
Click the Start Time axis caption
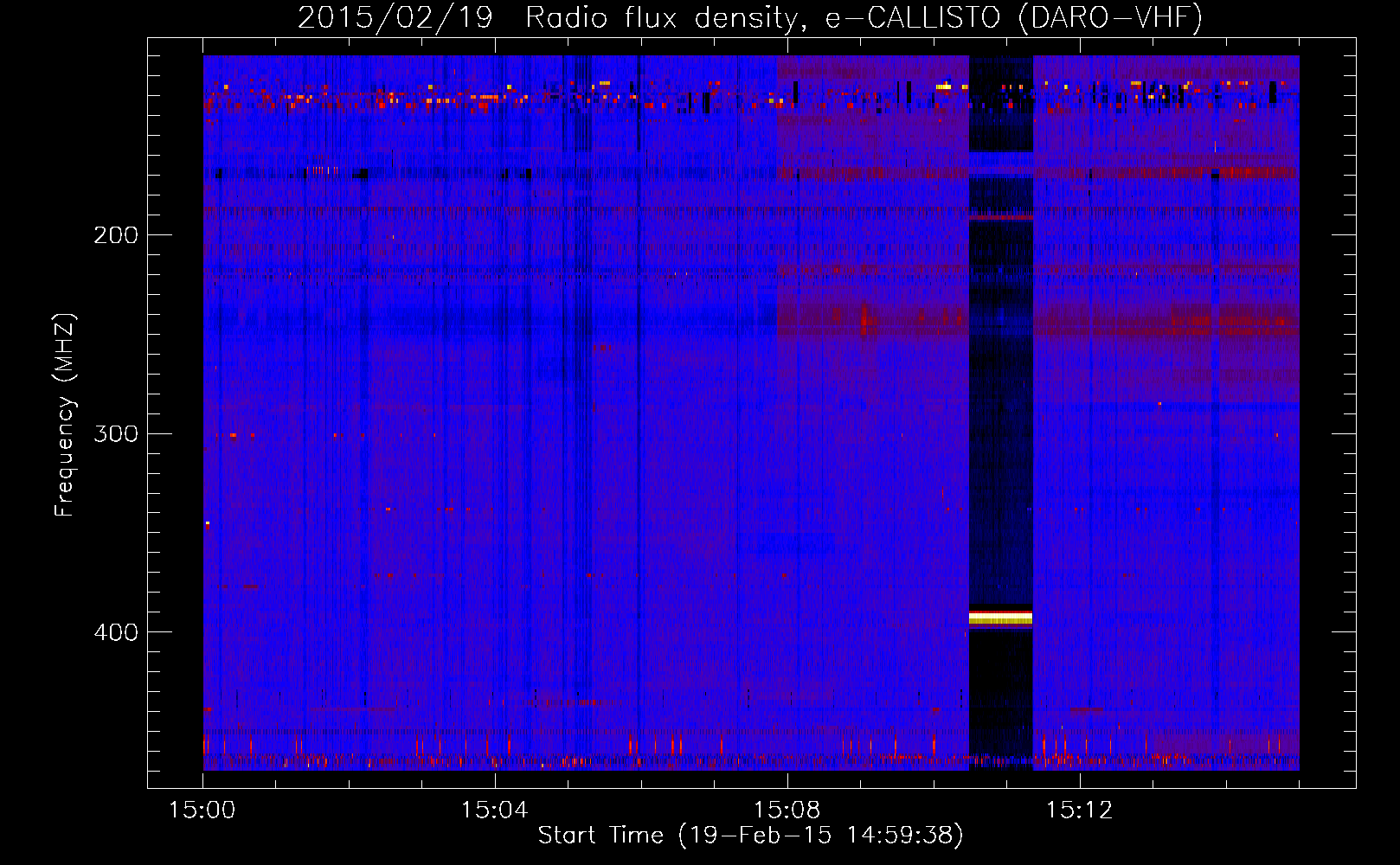click(x=750, y=836)
